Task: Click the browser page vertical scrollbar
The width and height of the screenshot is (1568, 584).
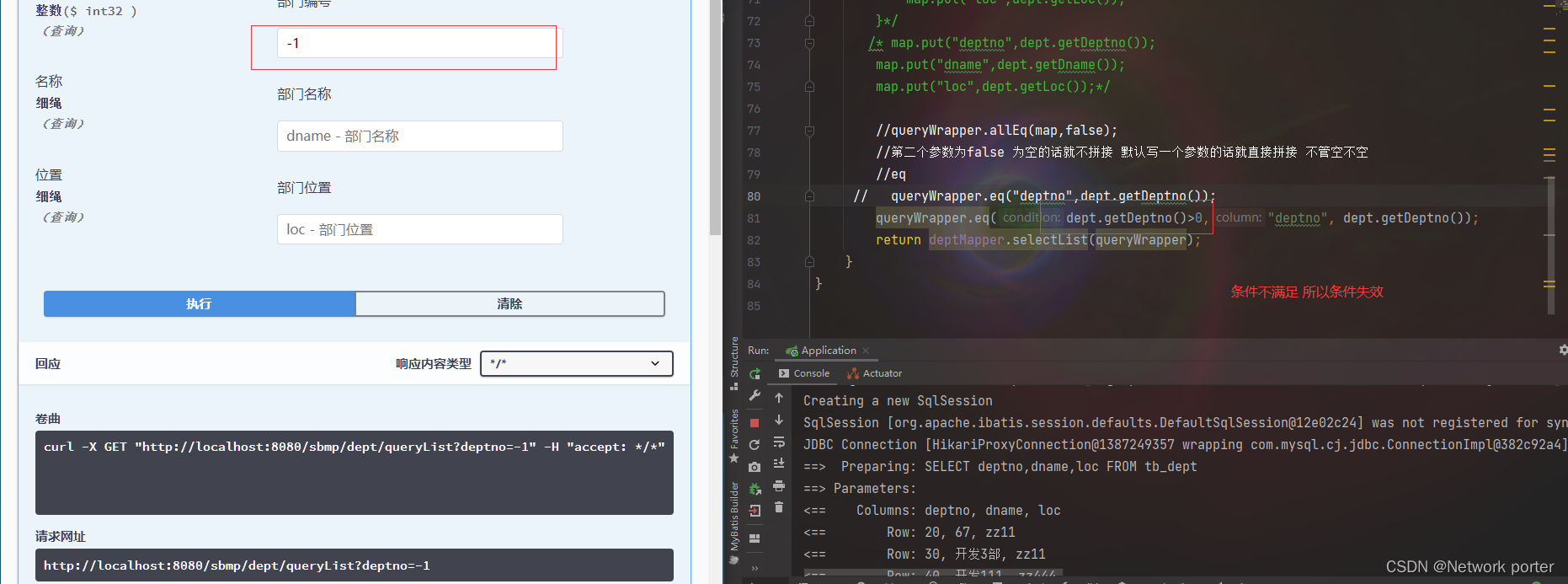Action: (x=715, y=118)
